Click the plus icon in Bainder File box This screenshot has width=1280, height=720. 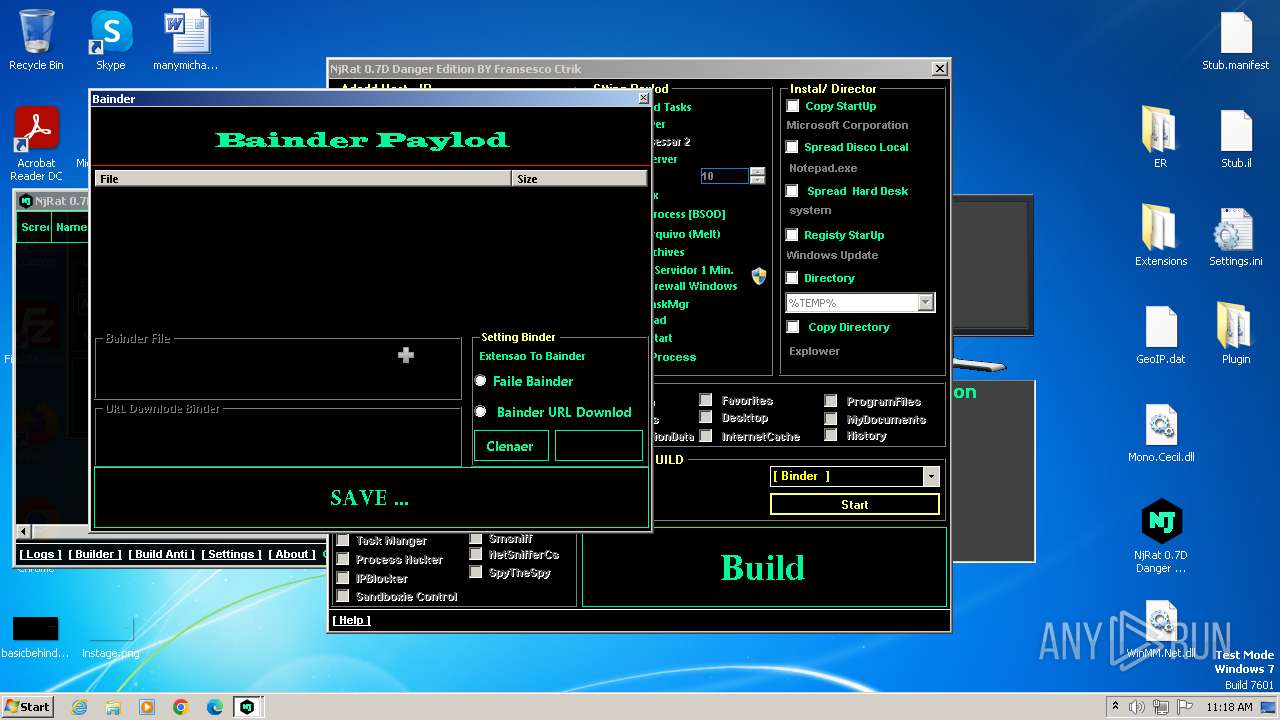(x=406, y=355)
